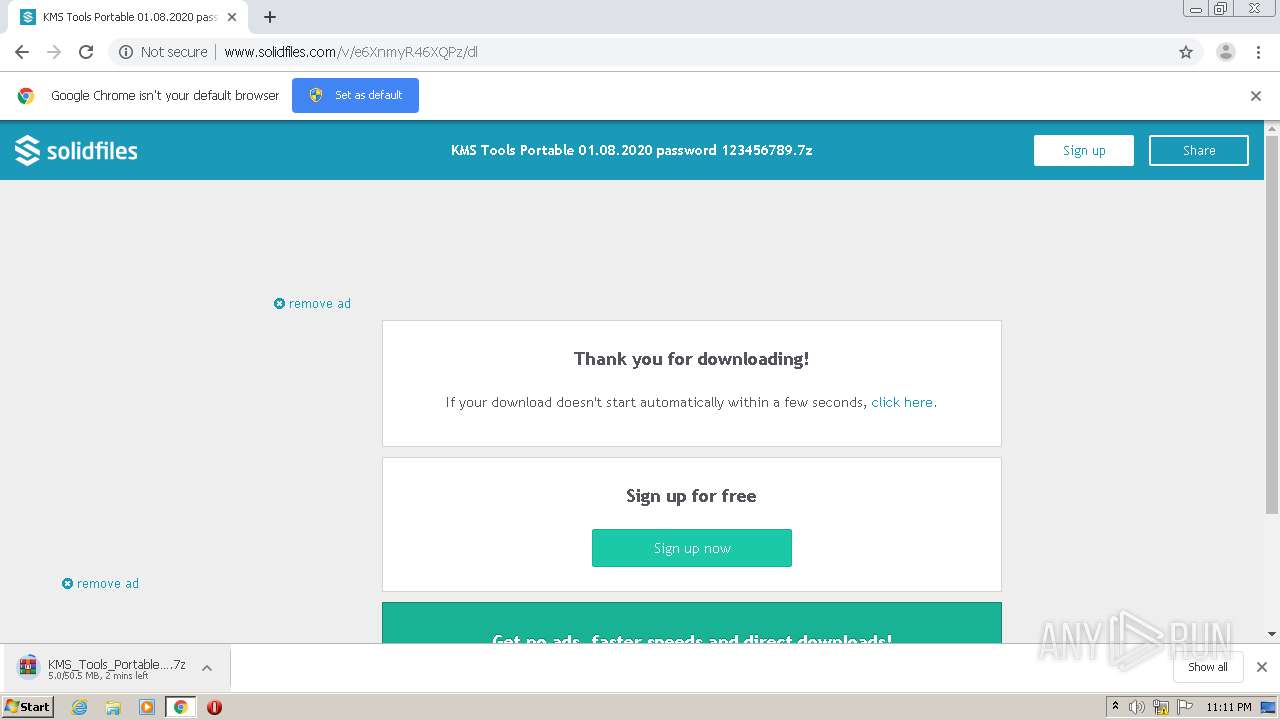Go back with browser back arrow

(x=22, y=52)
